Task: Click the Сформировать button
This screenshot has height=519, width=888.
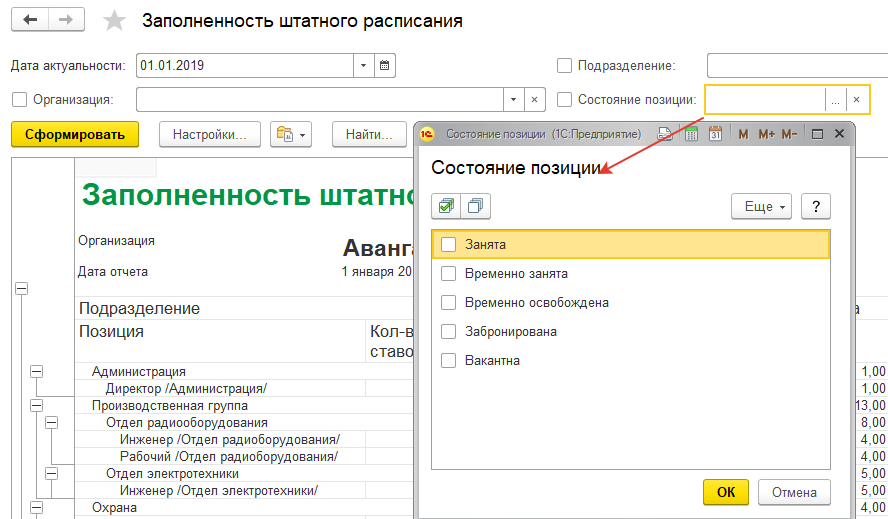Action: (75, 134)
